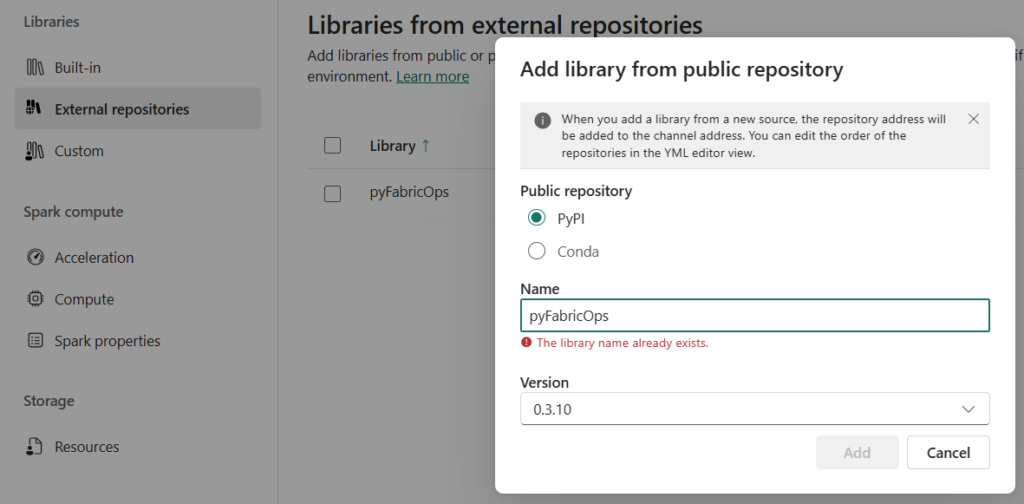Select the PyPI radio button
Screen dimensions: 1024x504
click(537, 218)
